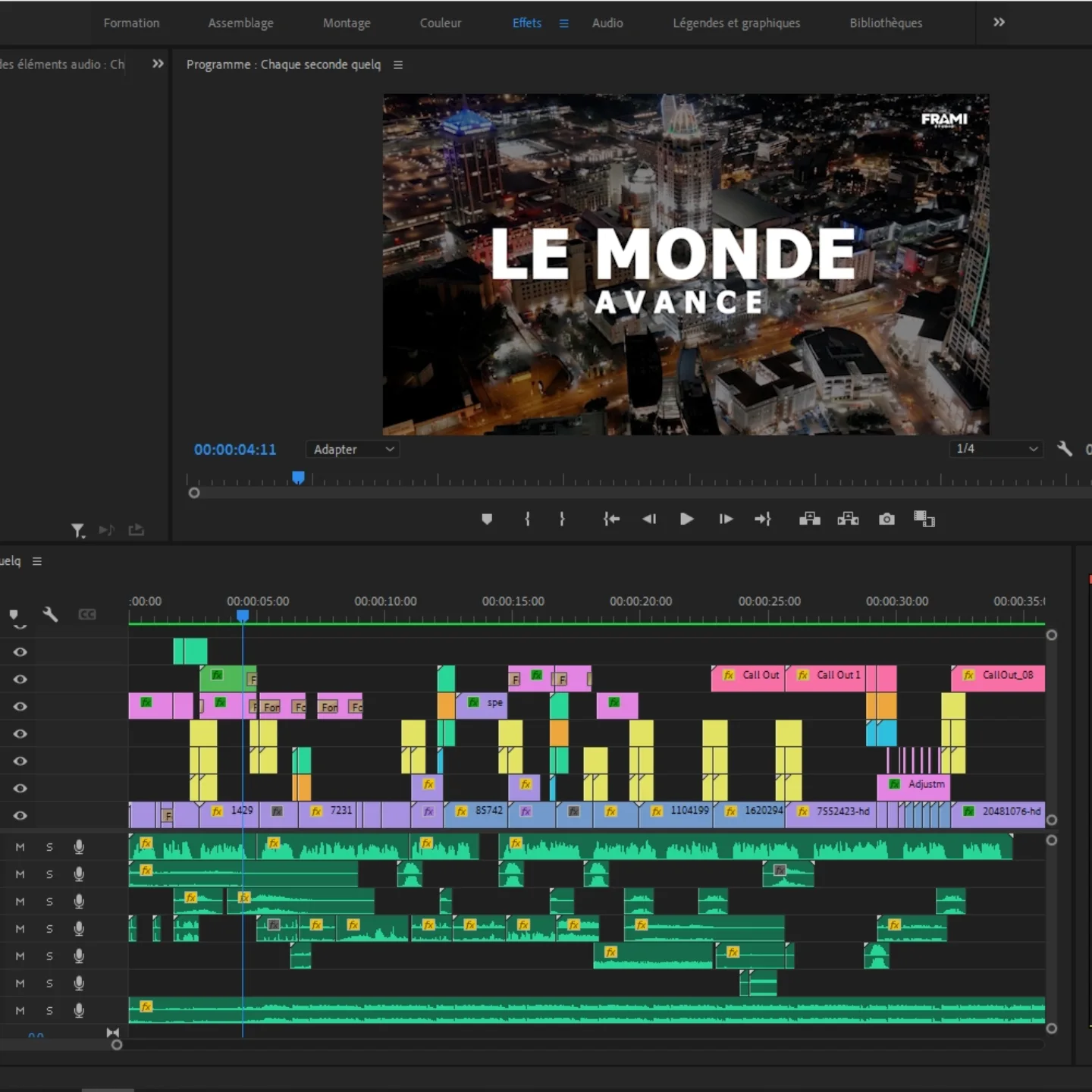Open the 1/4 playback resolution dropdown
Screen dimensions: 1092x1092
[996, 449]
